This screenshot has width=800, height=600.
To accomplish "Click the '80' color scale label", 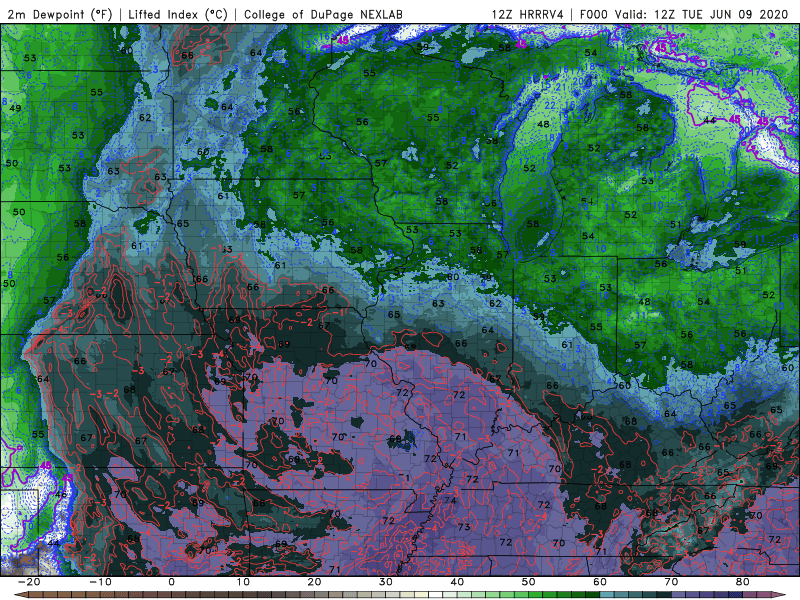I will pos(743,582).
